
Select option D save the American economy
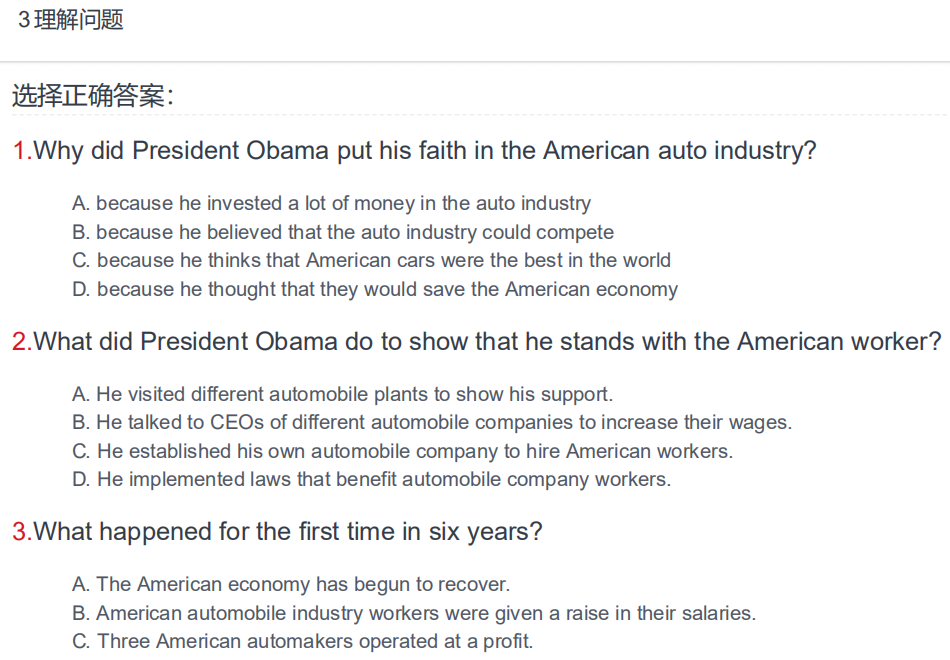(x=375, y=289)
